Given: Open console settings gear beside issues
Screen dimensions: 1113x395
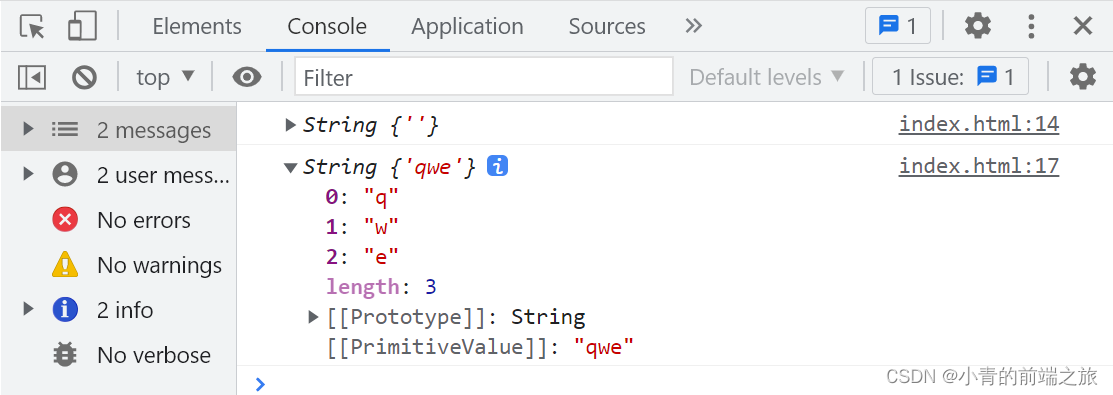Looking at the screenshot, I should [1082, 77].
